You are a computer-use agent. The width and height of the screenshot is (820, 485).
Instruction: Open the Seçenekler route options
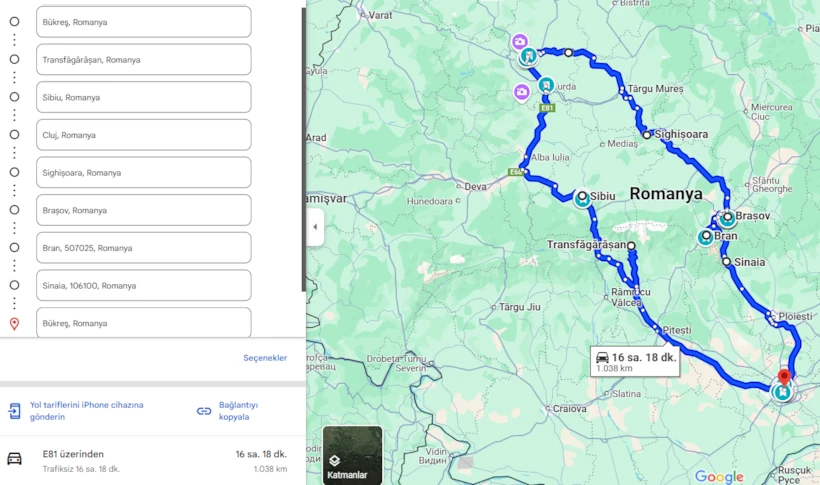265,358
